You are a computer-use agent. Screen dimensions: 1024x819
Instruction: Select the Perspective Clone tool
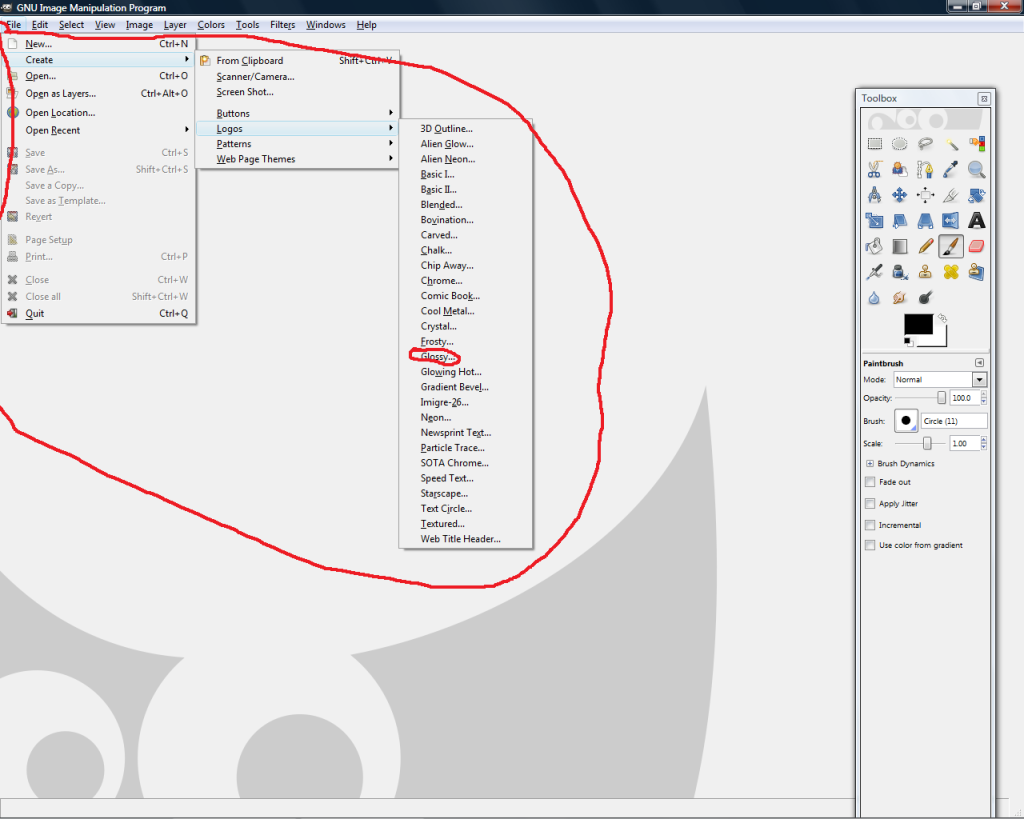coord(976,272)
